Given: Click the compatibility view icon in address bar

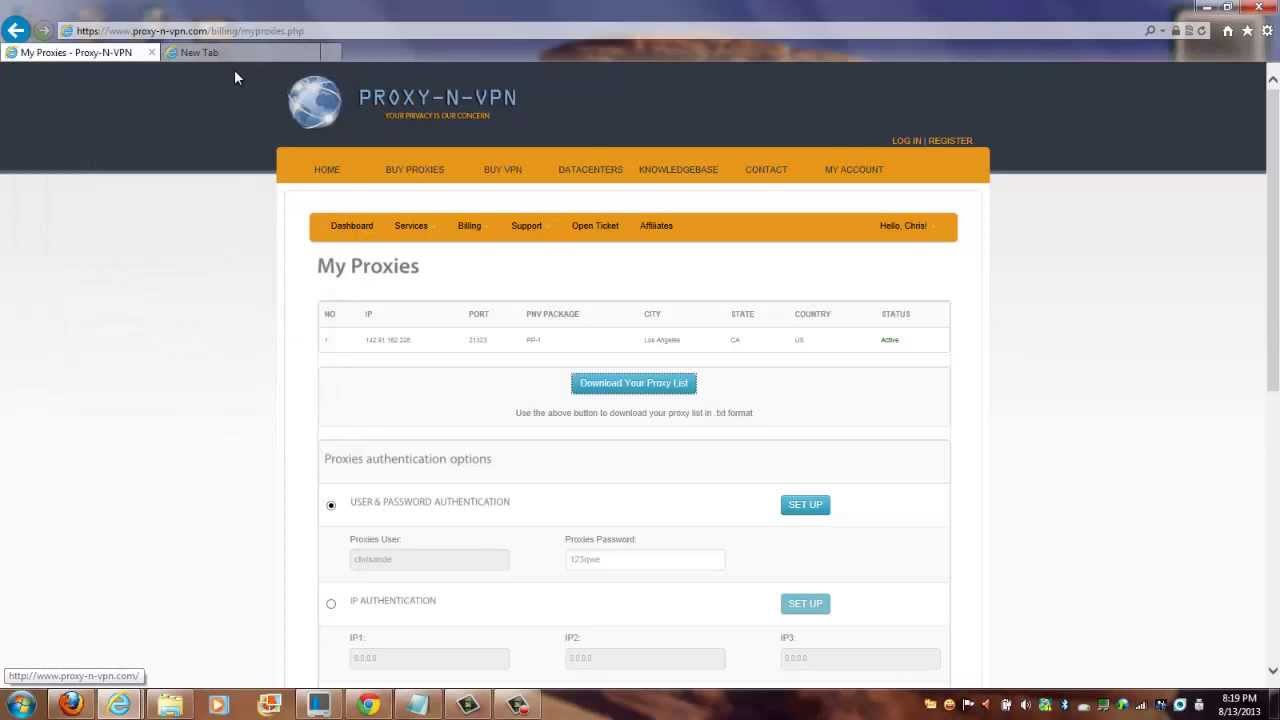Looking at the screenshot, I should [1189, 31].
